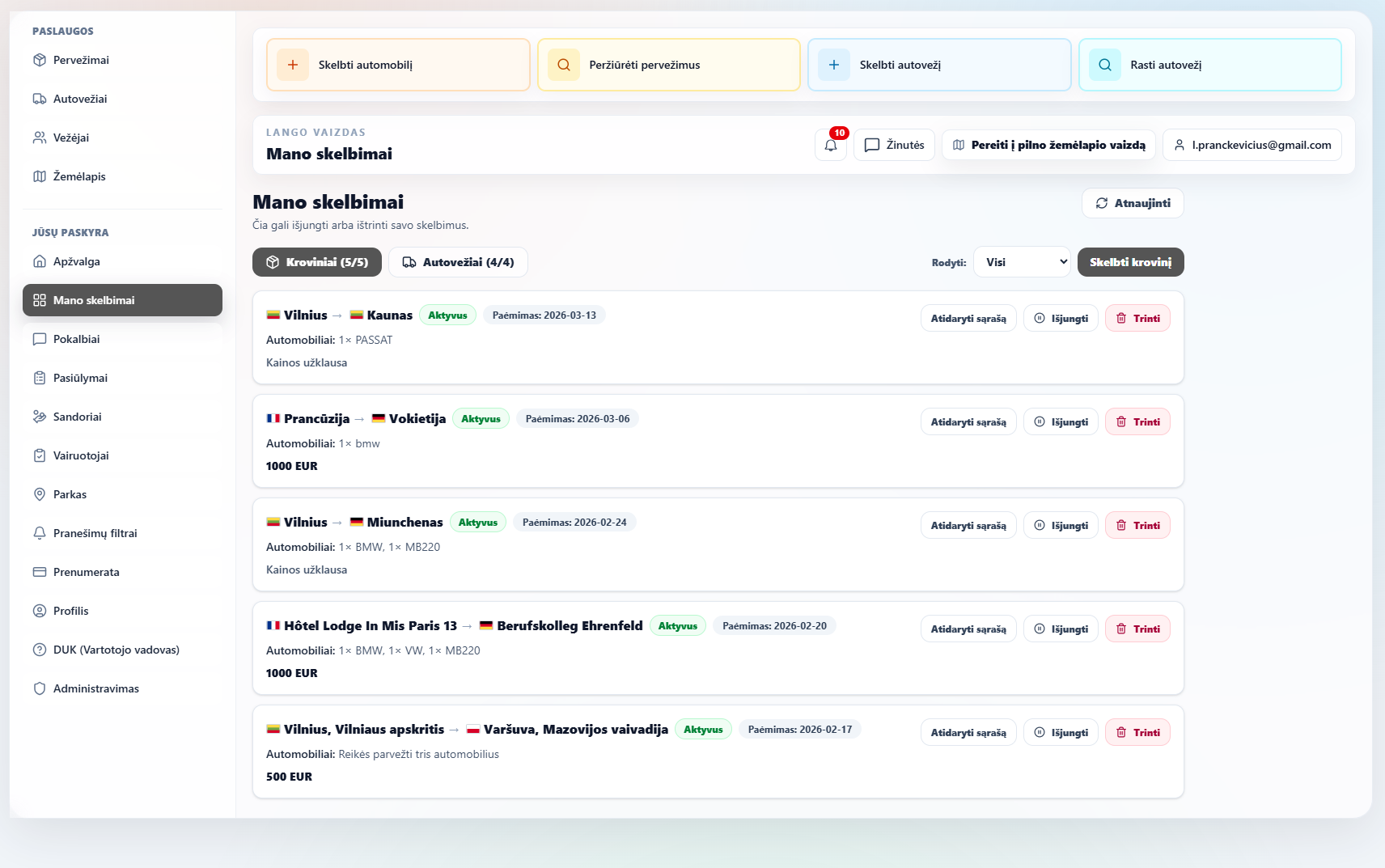
Task: Click the search icon in Rasti autovežį
Action: click(1105, 65)
